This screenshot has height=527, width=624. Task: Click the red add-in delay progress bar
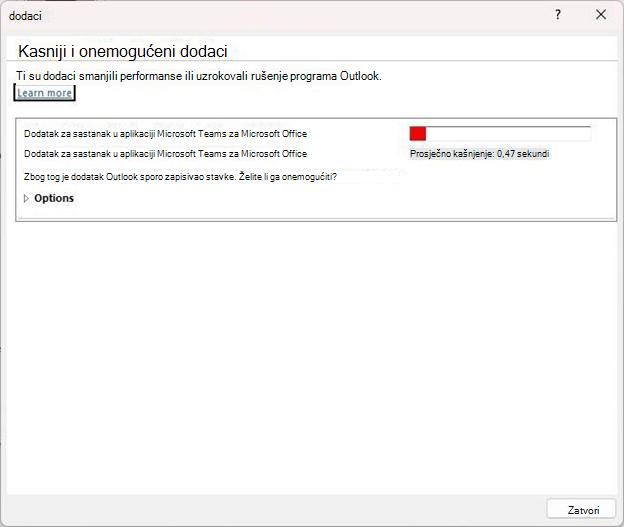pyautogui.click(x=500, y=133)
